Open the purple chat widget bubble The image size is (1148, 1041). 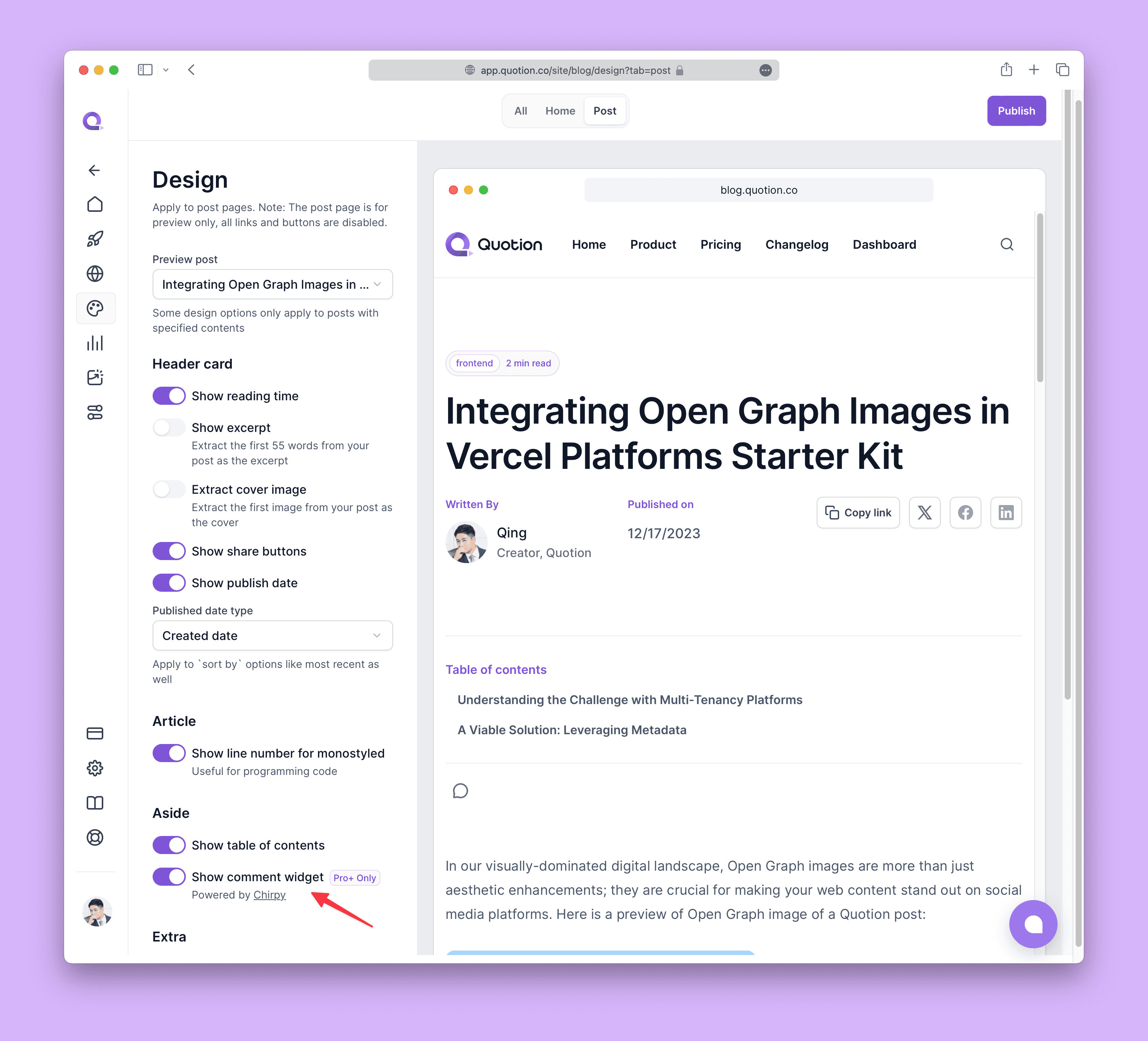1033,924
